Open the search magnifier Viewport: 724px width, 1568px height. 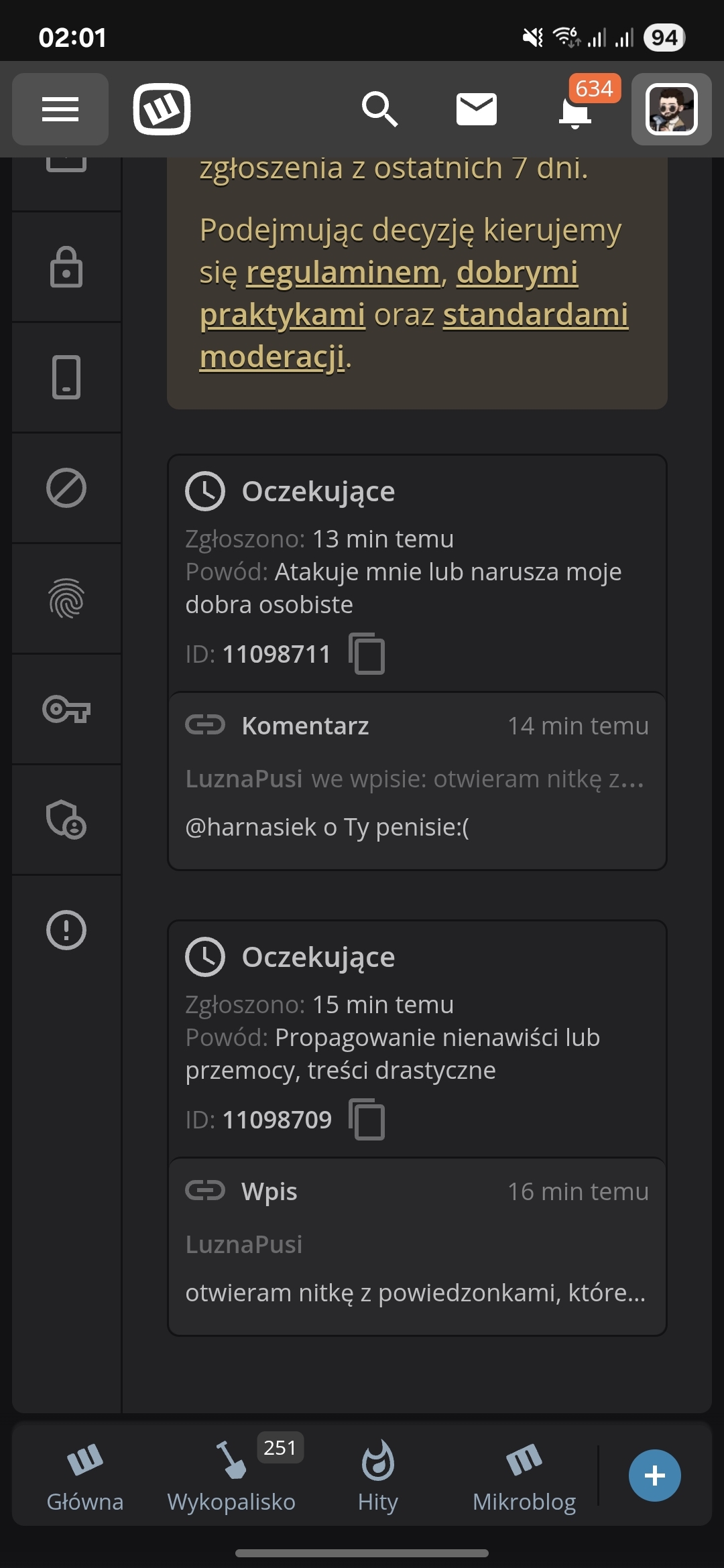click(x=379, y=109)
